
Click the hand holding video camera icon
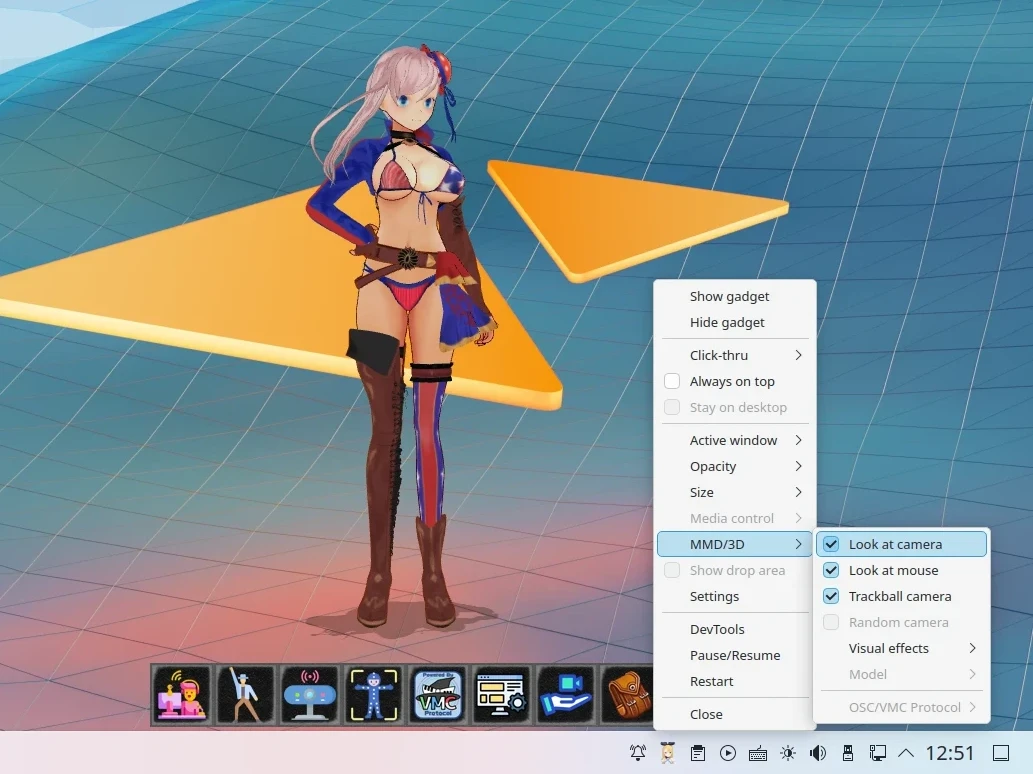click(x=566, y=694)
